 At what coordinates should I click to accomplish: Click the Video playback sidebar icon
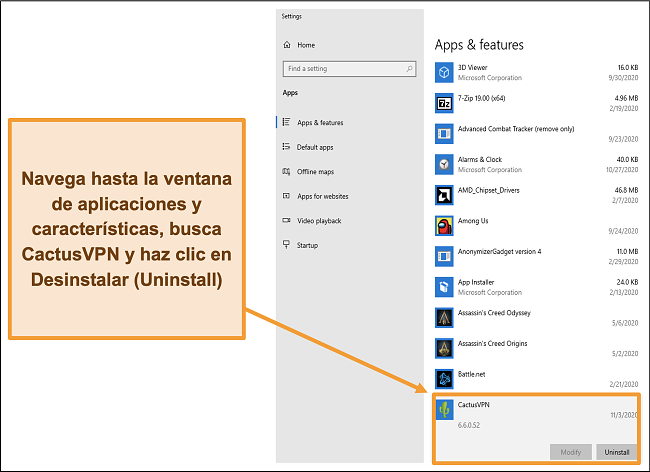[286, 220]
